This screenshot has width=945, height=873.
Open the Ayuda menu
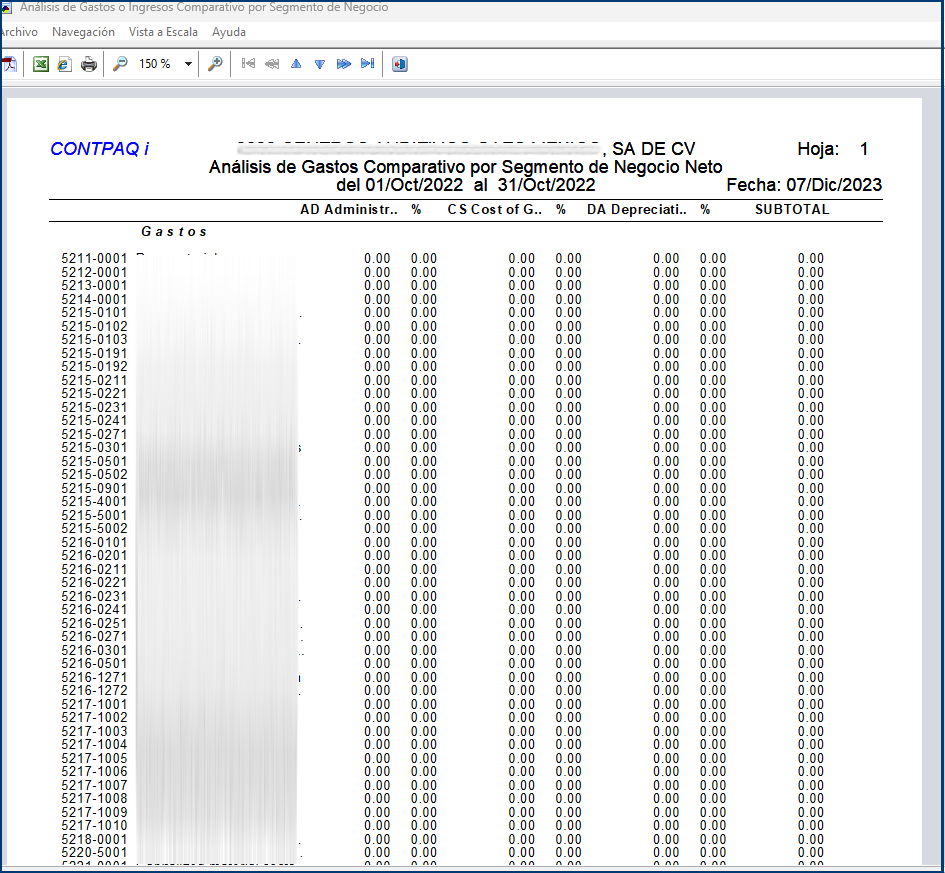229,32
